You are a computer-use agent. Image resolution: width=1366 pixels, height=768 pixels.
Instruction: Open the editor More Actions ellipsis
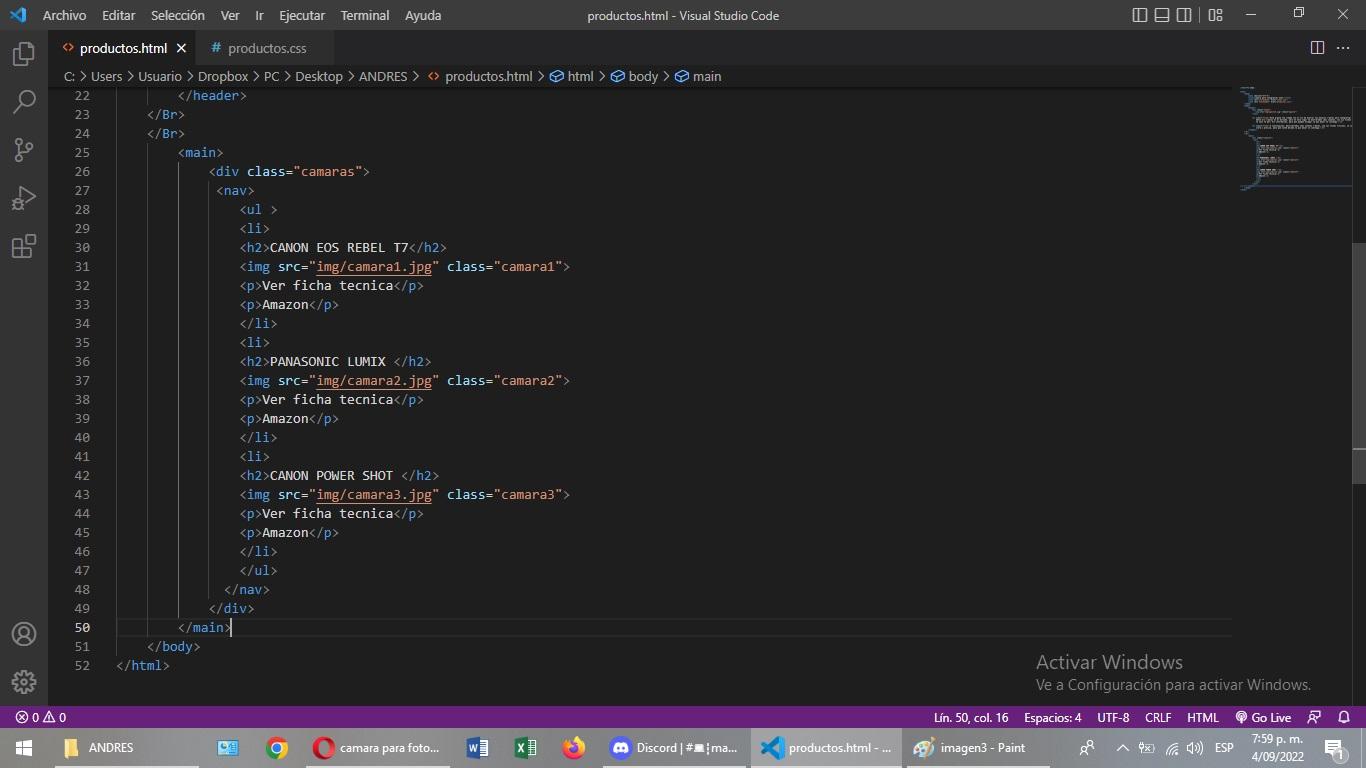[1343, 48]
